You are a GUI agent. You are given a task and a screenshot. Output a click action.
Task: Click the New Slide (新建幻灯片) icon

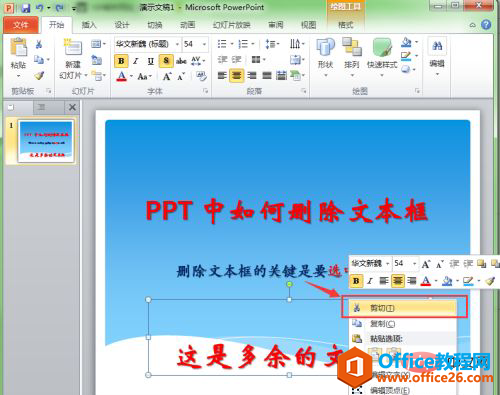coord(73,47)
